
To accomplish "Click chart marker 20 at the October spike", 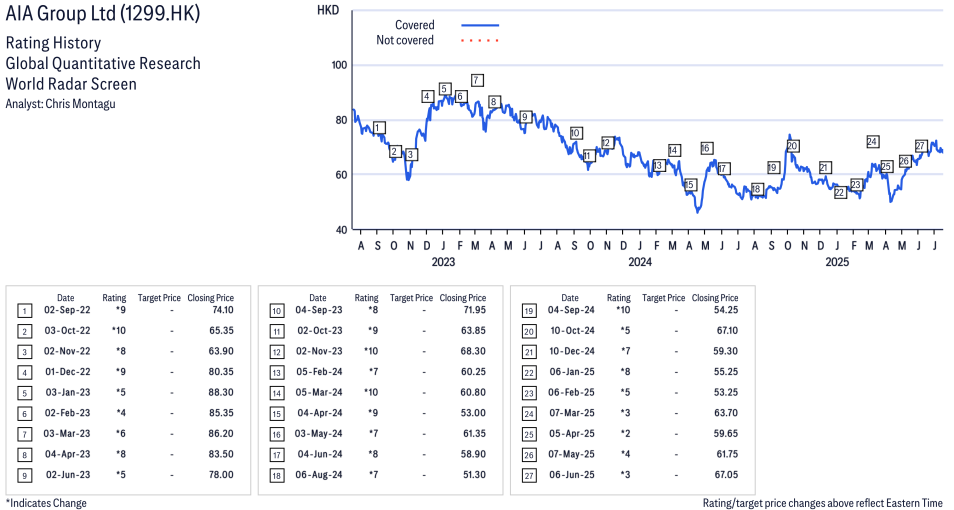I will 792,146.
